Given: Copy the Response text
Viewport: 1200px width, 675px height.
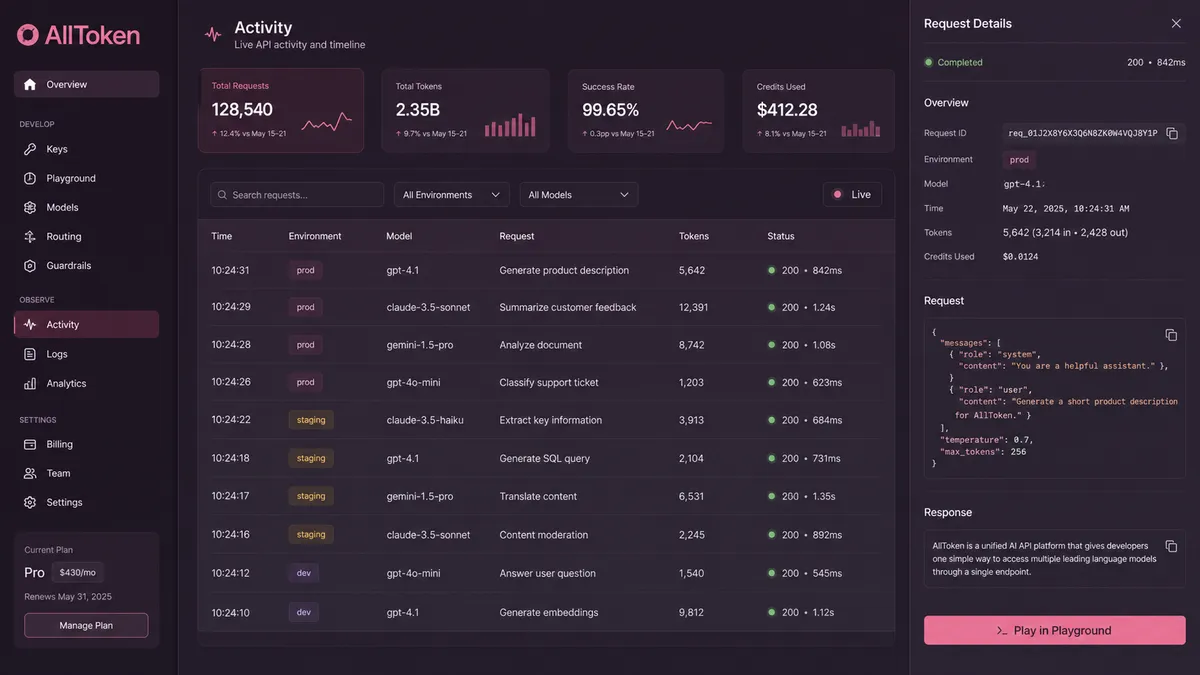Looking at the screenshot, I should (1171, 546).
